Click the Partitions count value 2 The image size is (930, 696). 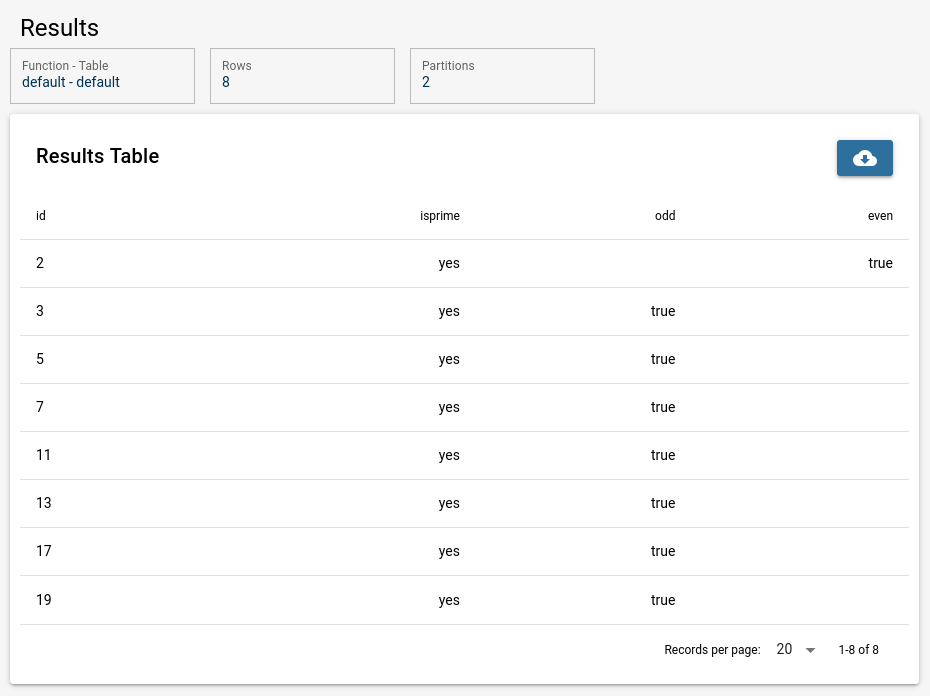(x=426, y=82)
